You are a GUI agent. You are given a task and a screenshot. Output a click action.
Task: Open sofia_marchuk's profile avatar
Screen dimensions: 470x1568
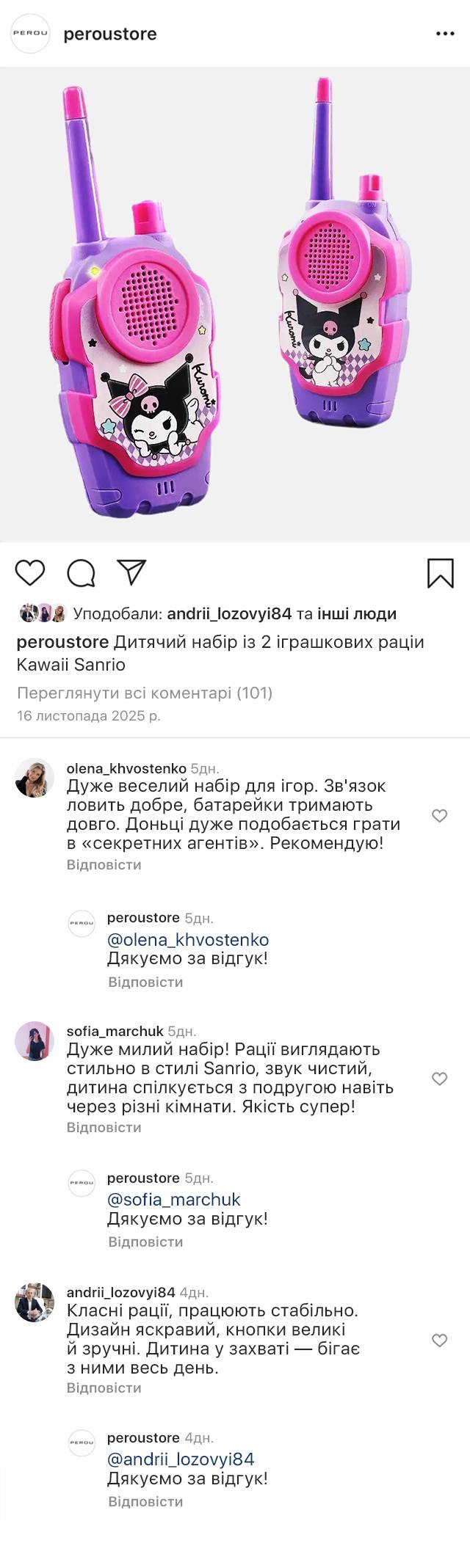[35, 1040]
